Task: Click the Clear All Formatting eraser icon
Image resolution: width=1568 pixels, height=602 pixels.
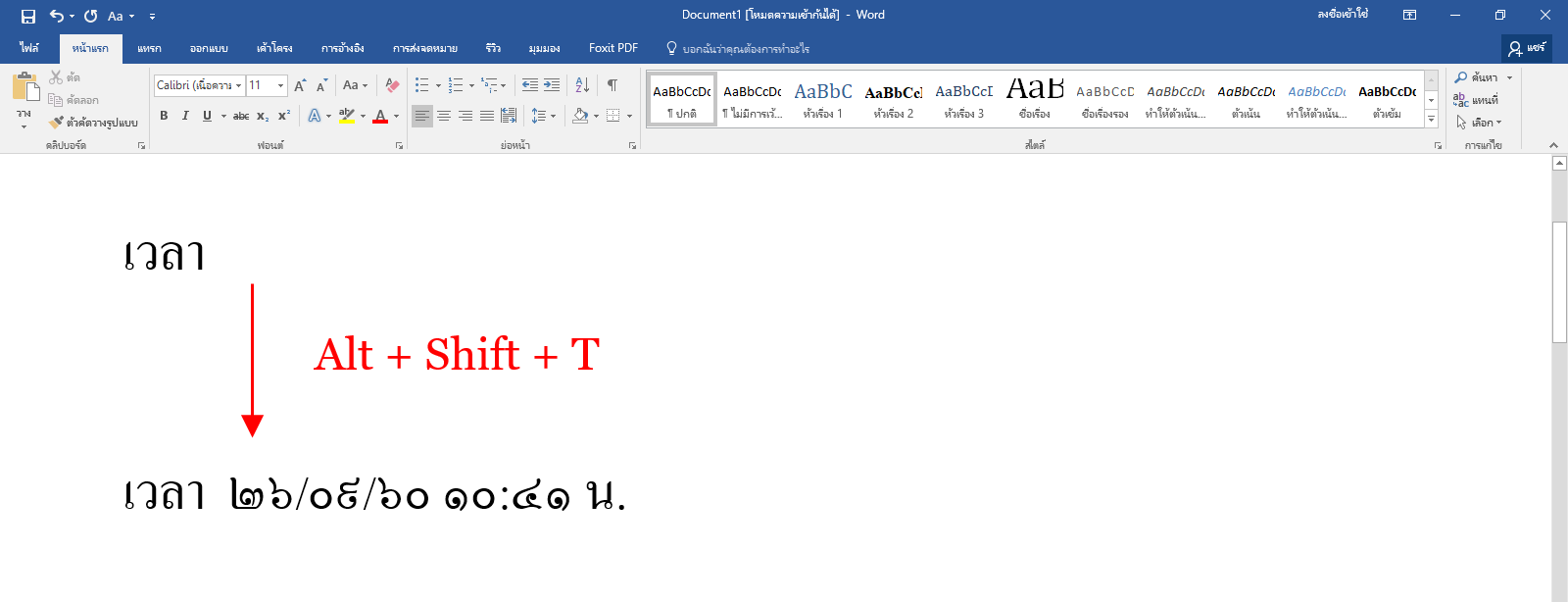Action: (392, 85)
